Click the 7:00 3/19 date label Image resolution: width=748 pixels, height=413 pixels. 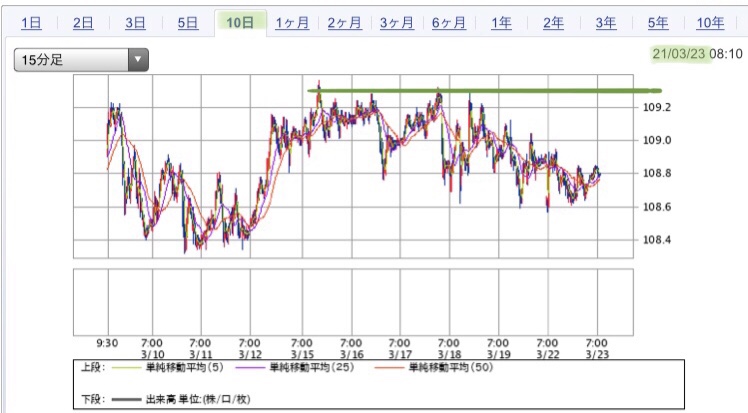[x=498, y=349]
